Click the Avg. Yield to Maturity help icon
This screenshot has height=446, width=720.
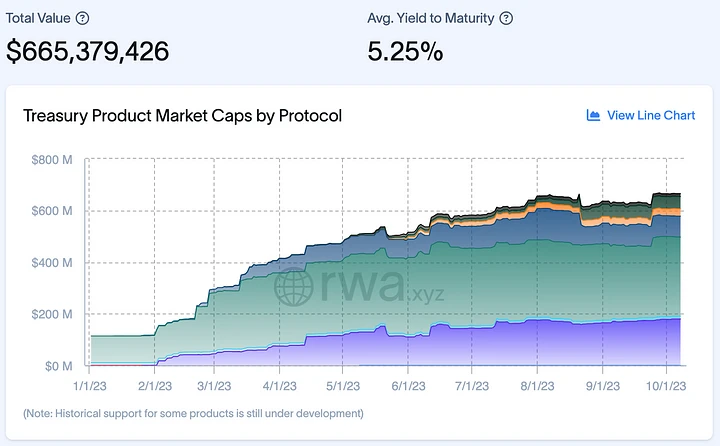tap(507, 18)
